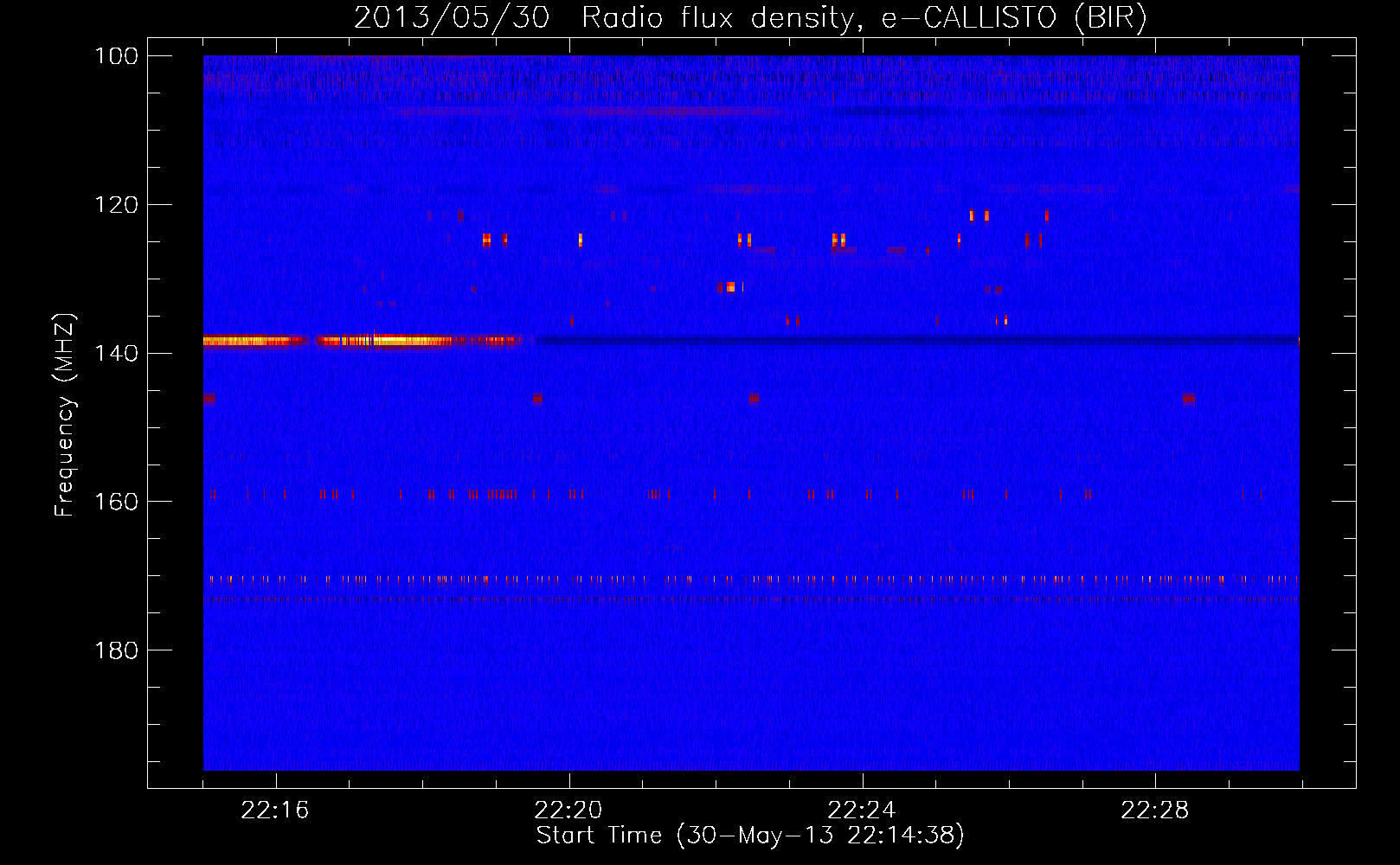Click the 22:20 time tick label

pos(568,811)
